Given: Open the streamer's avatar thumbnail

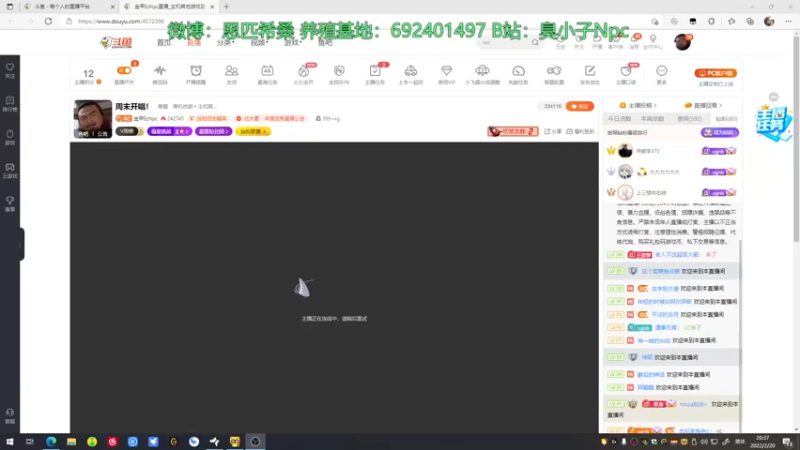Looking at the screenshot, I should coord(92,119).
